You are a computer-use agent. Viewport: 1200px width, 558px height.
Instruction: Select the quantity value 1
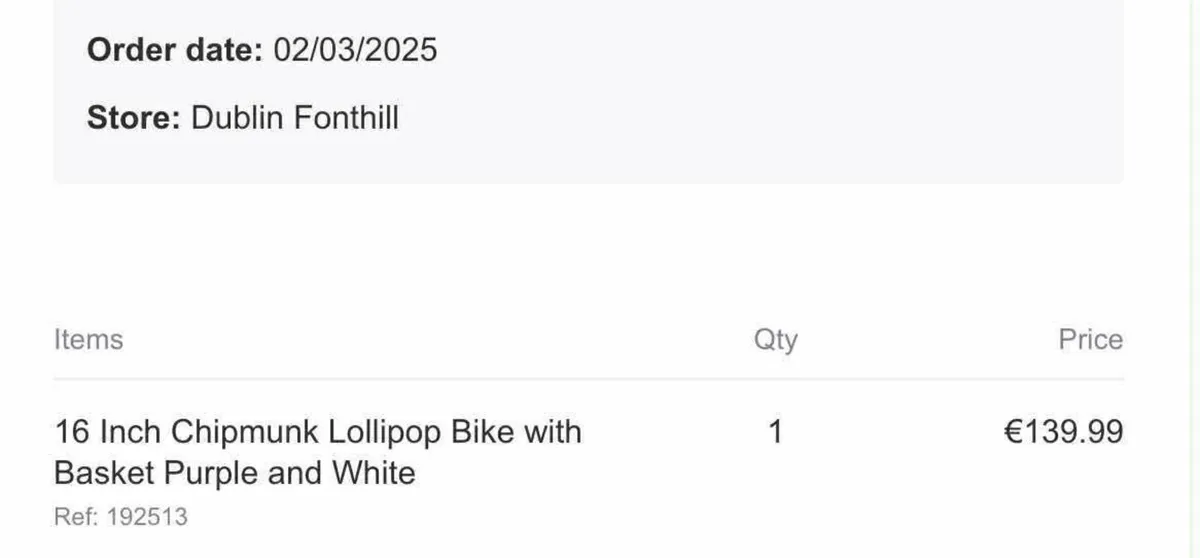(x=775, y=432)
